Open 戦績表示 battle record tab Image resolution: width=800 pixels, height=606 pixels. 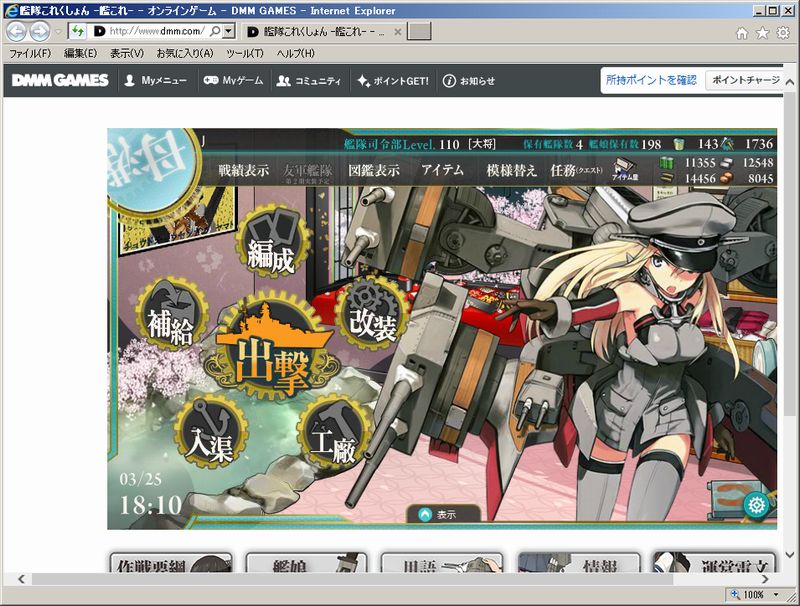243,170
